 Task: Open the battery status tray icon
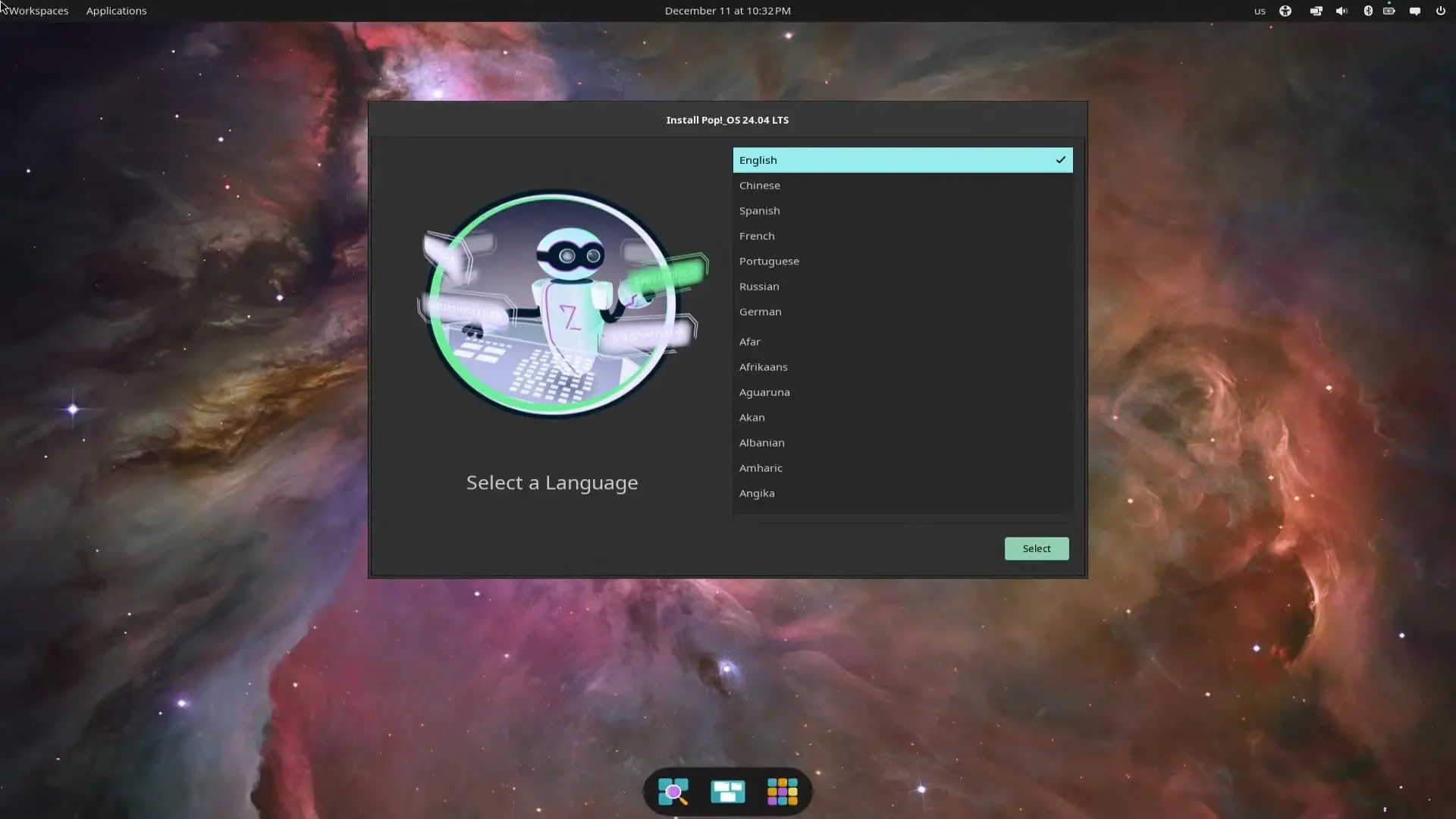1389,11
